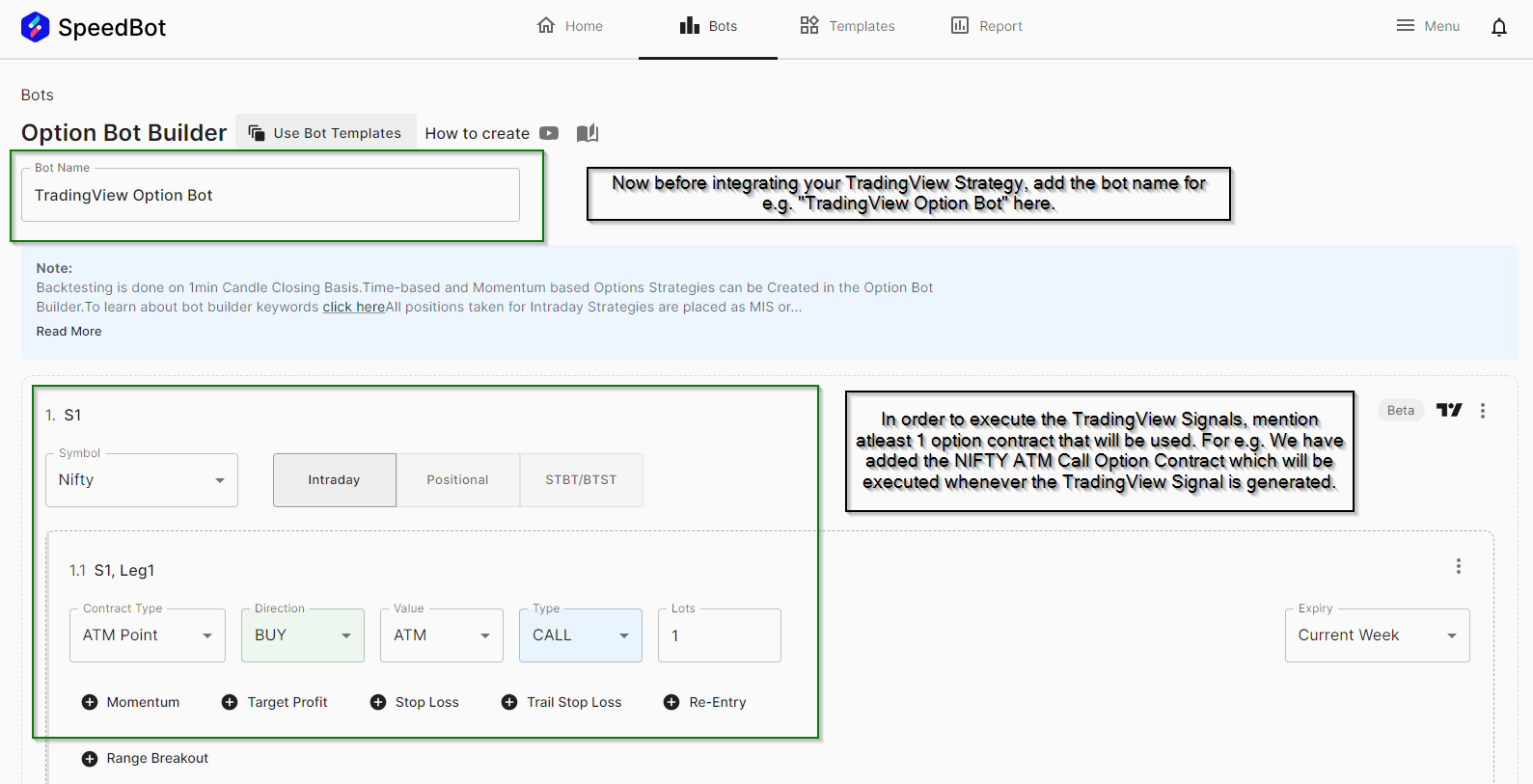Open the Direction BUY dropdown
This screenshot has width=1533, height=784.
pyautogui.click(x=303, y=635)
